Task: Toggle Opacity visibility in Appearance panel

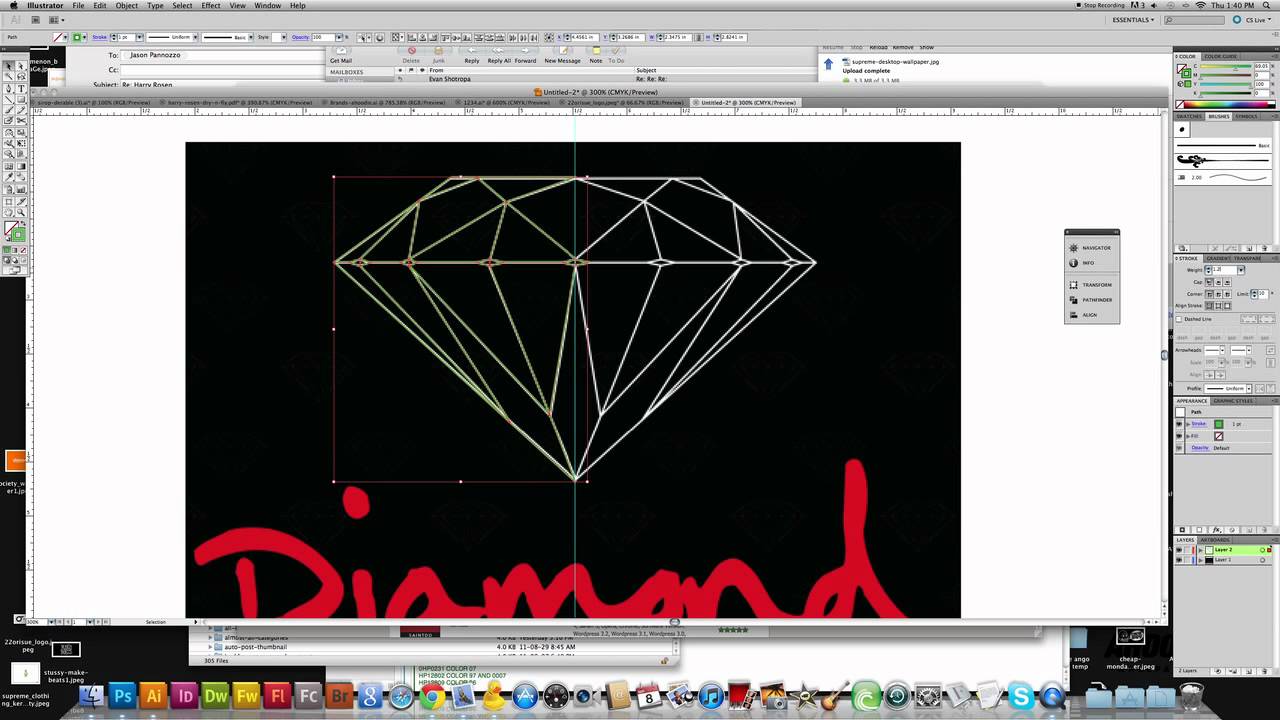Action: coord(1179,448)
